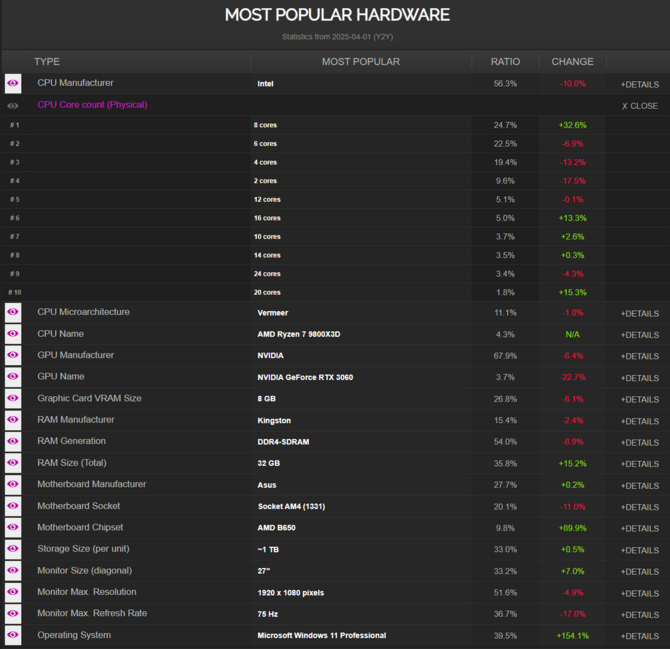Open +DETAILS for Storage Size (per unit)
The height and width of the screenshot is (649, 670).
click(x=640, y=550)
